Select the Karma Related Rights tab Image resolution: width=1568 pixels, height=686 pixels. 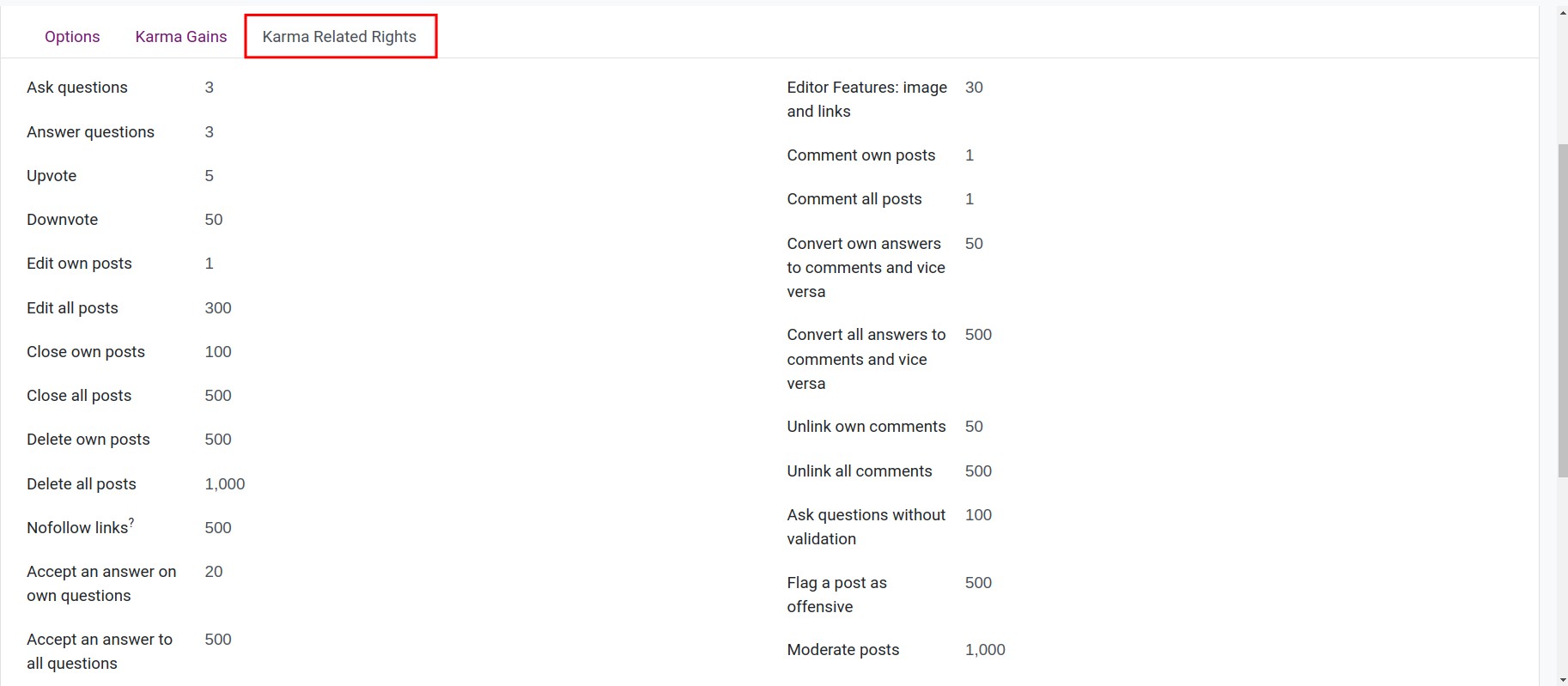(339, 37)
